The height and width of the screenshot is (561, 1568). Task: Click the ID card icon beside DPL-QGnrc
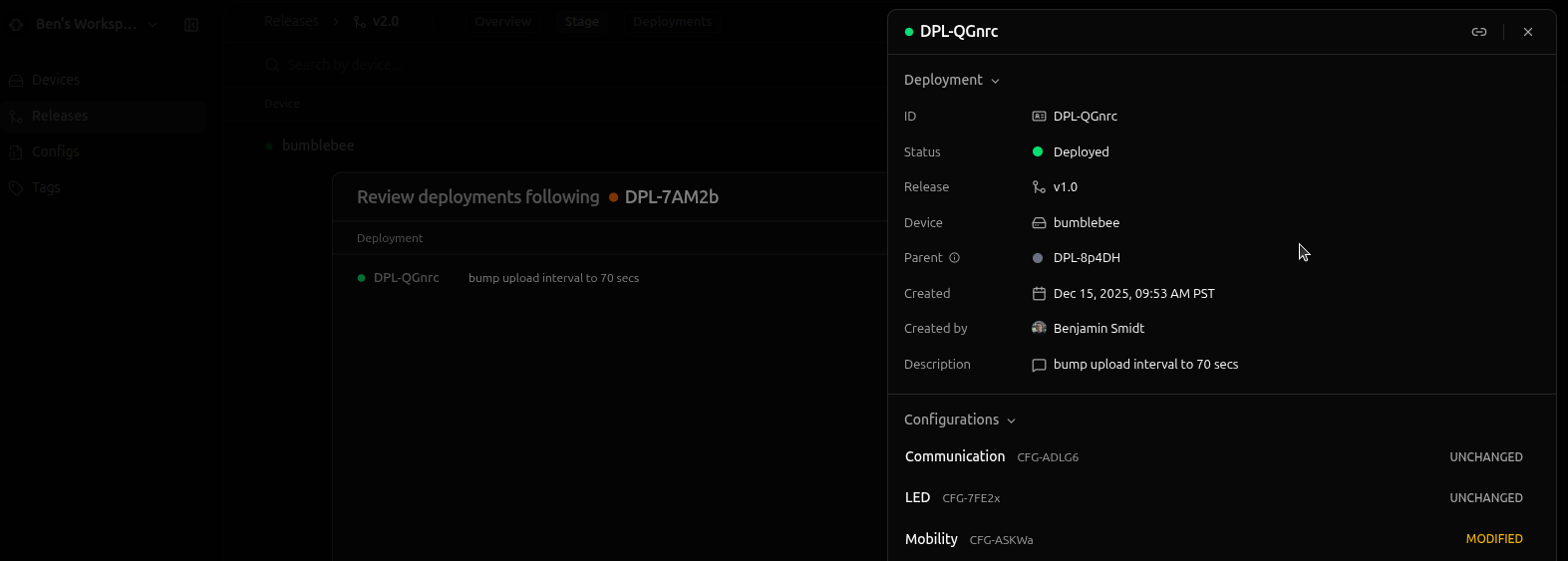(x=1039, y=117)
